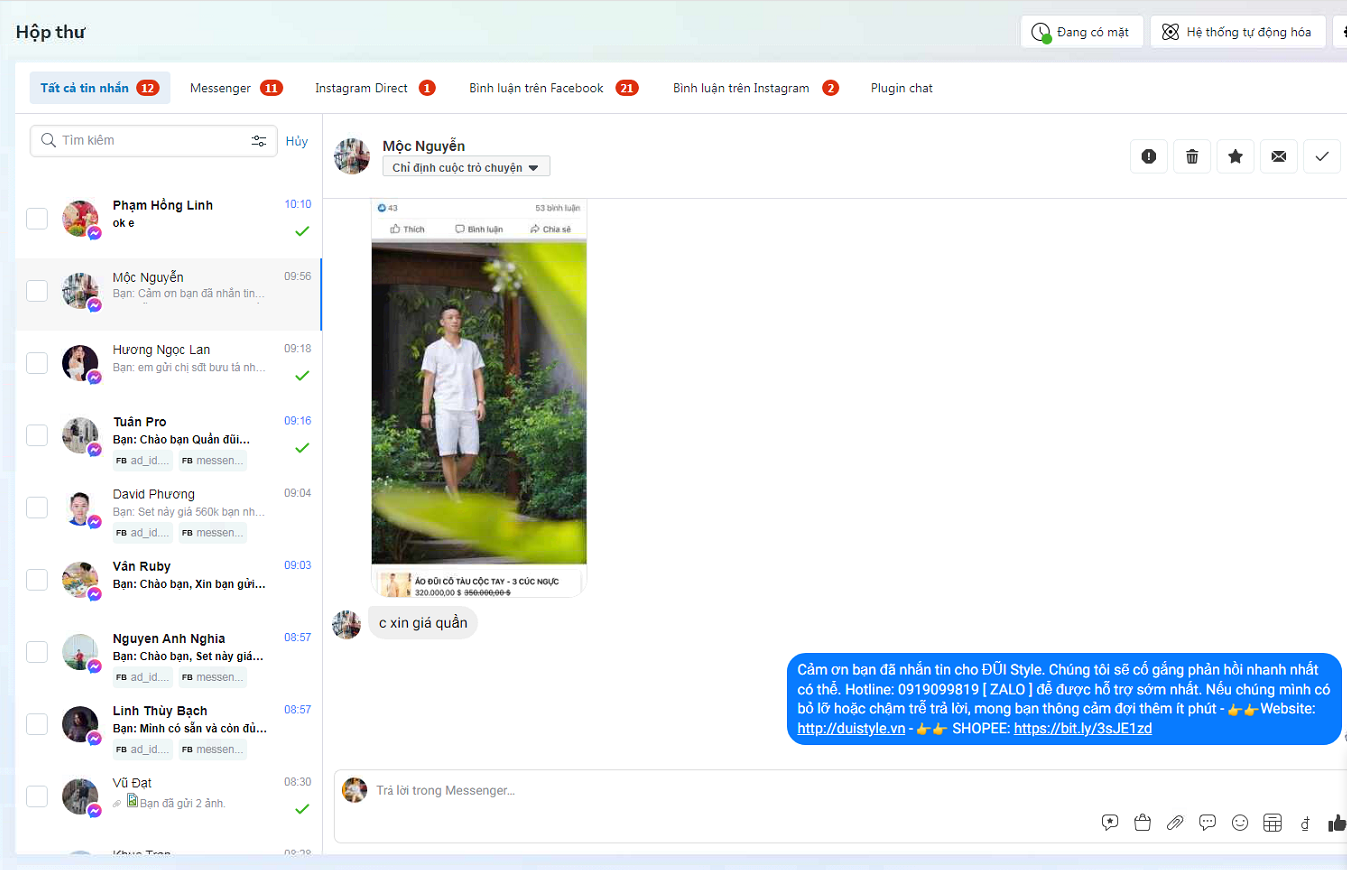Image resolution: width=1347 pixels, height=870 pixels.
Task: Mark conversation done with checkmark button
Action: tap(1322, 156)
